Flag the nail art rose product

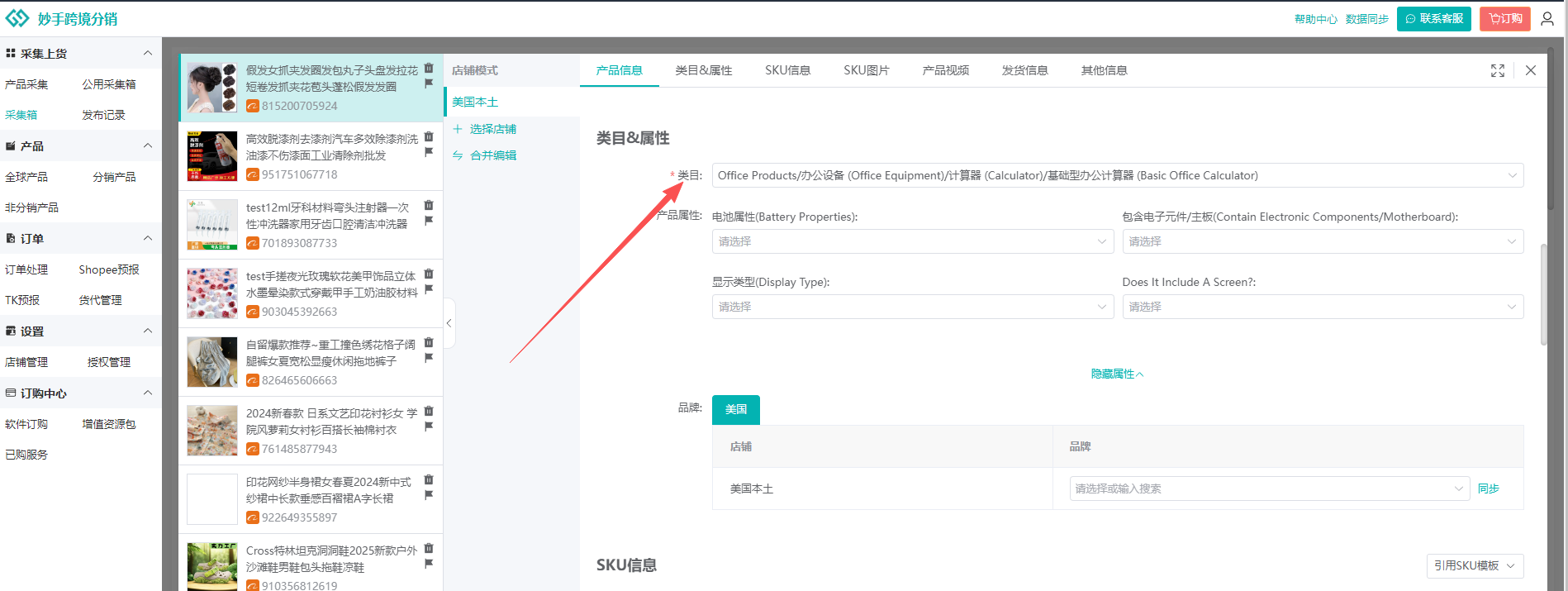(x=429, y=289)
